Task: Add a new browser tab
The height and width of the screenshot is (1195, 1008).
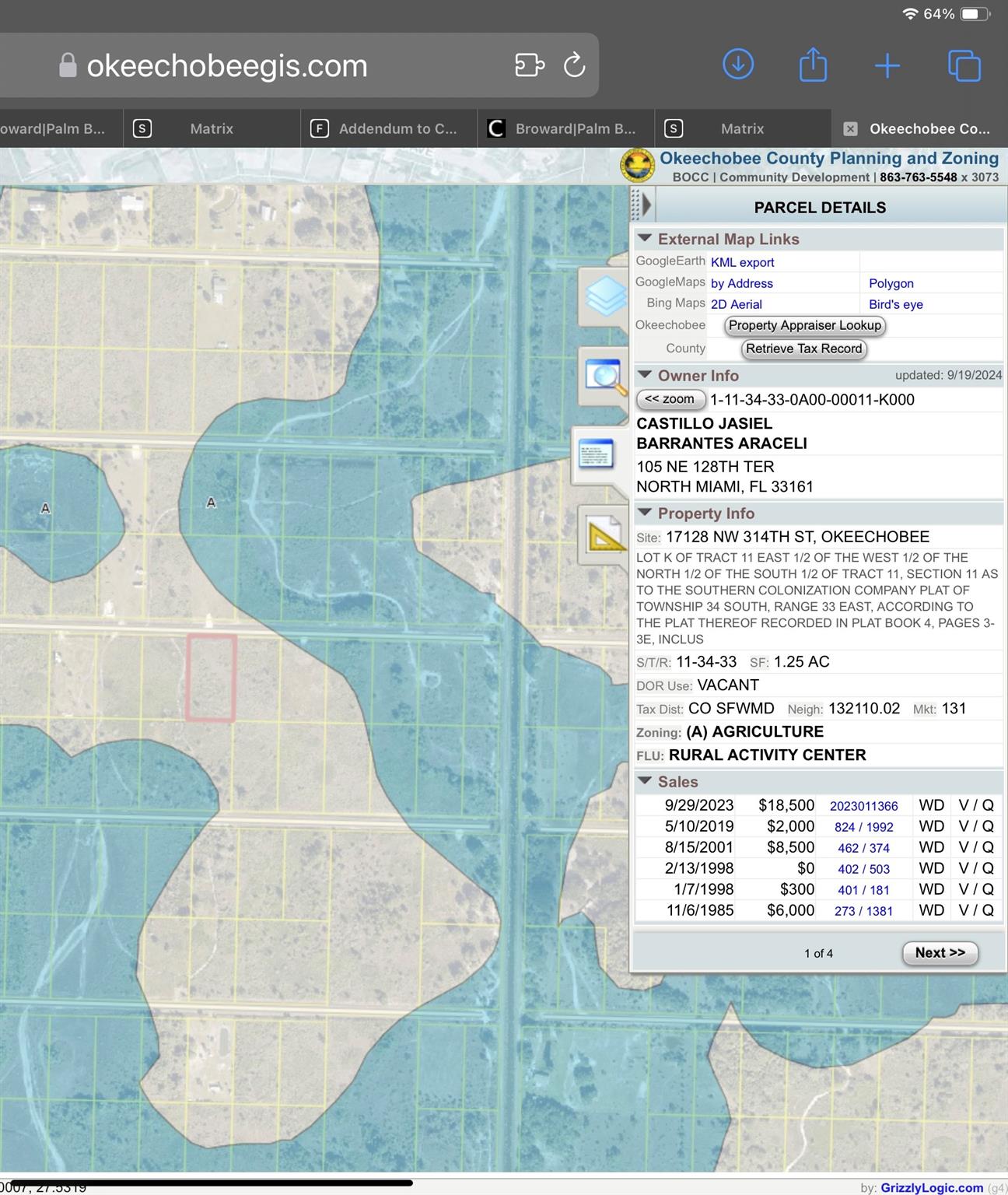Action: coord(887,66)
